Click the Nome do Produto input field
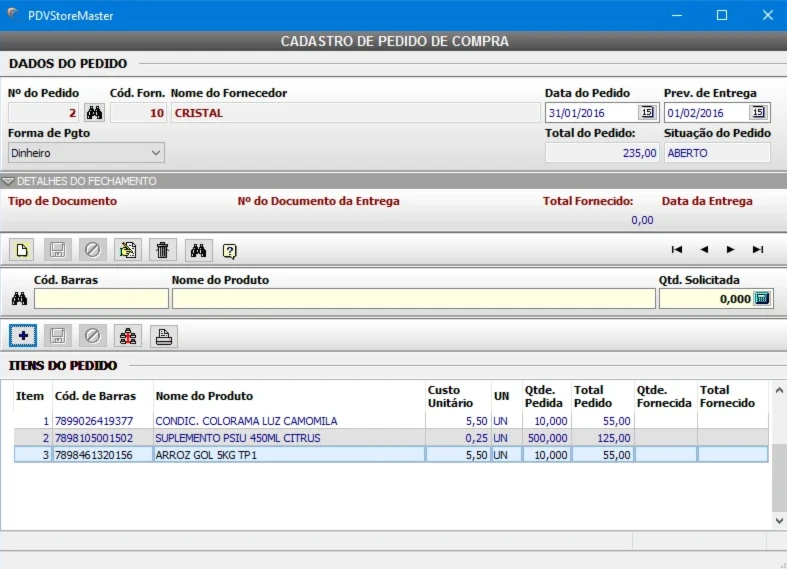Screen dimensions: 787x569 (413, 299)
